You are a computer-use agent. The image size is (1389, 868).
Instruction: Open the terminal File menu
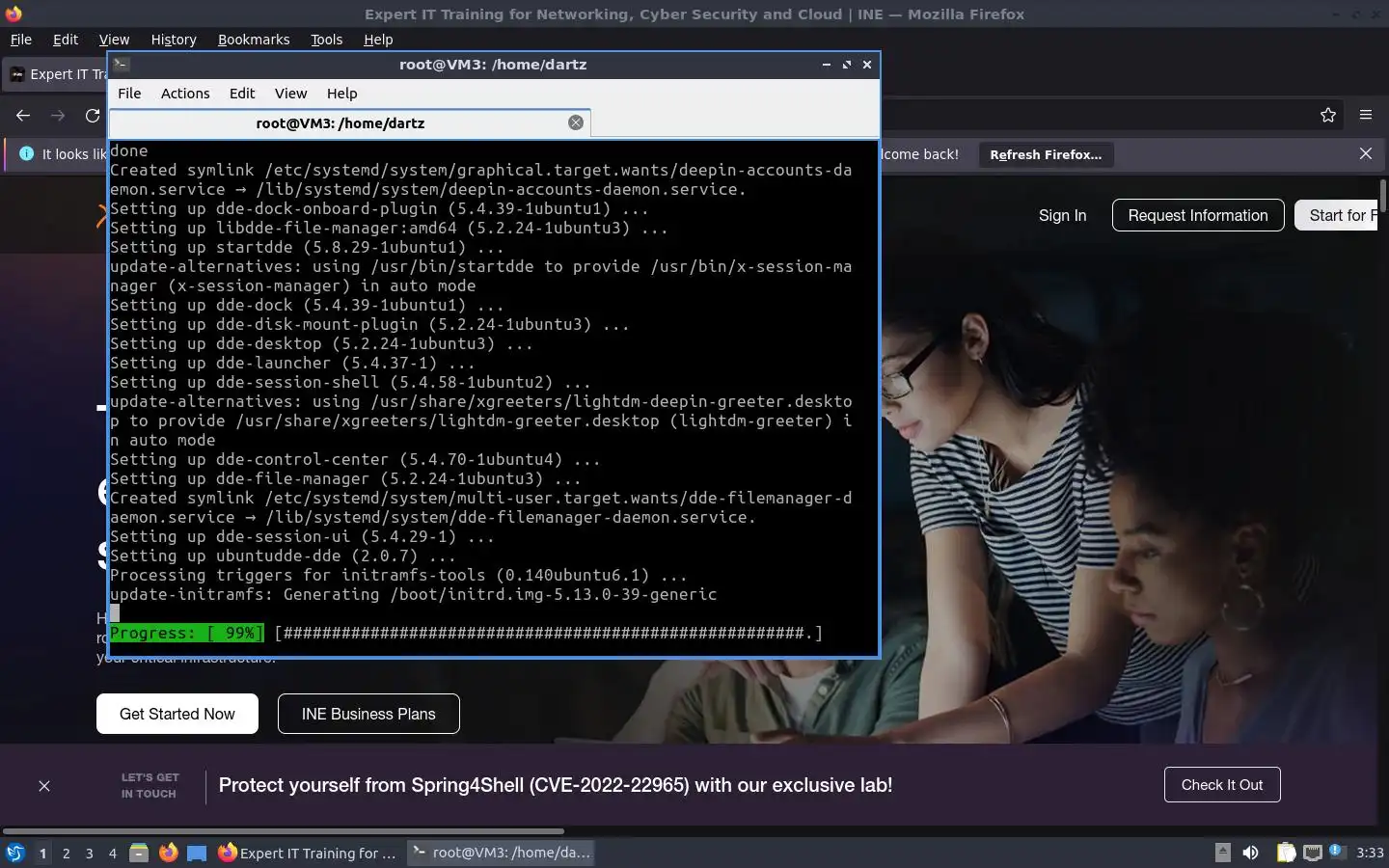pyautogui.click(x=129, y=94)
